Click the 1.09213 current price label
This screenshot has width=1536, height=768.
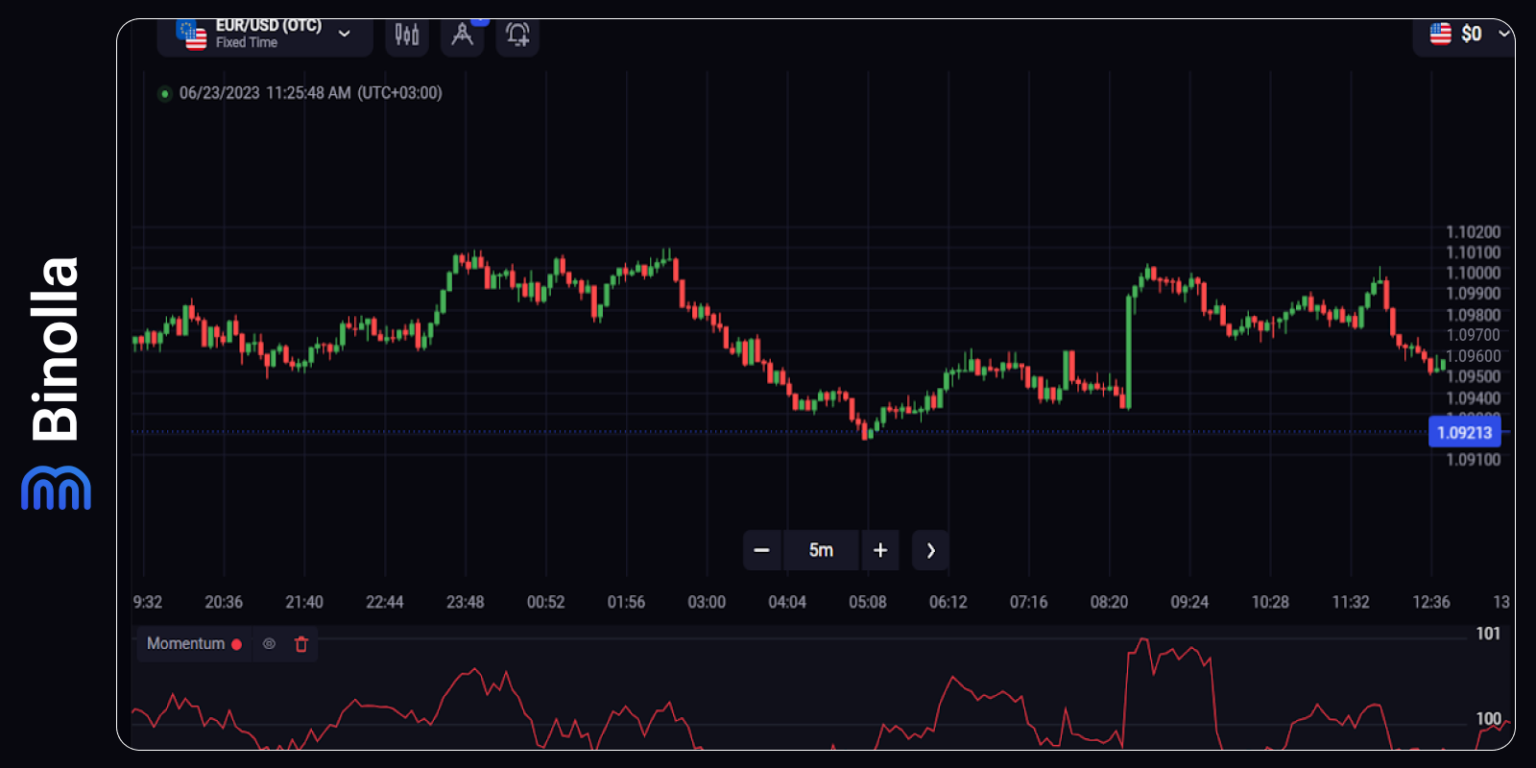pos(1464,431)
